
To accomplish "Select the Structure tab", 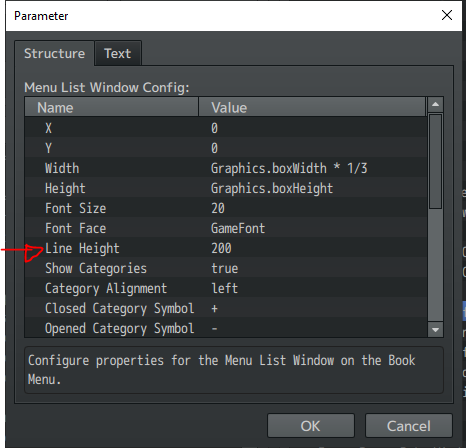I will click(54, 53).
